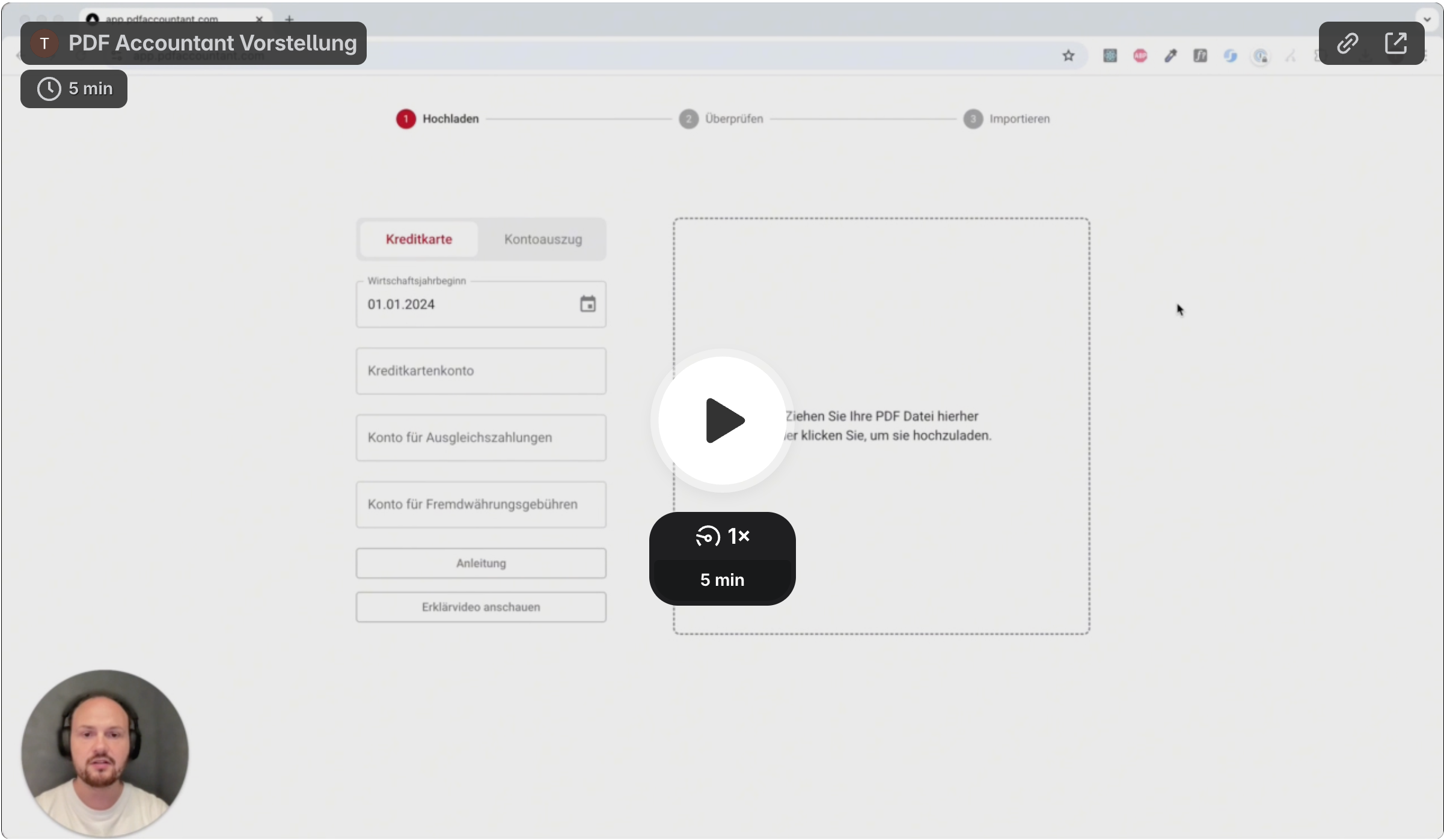Go to step 3 Importieren
The height and width of the screenshot is (840, 1444).
coord(1006,119)
